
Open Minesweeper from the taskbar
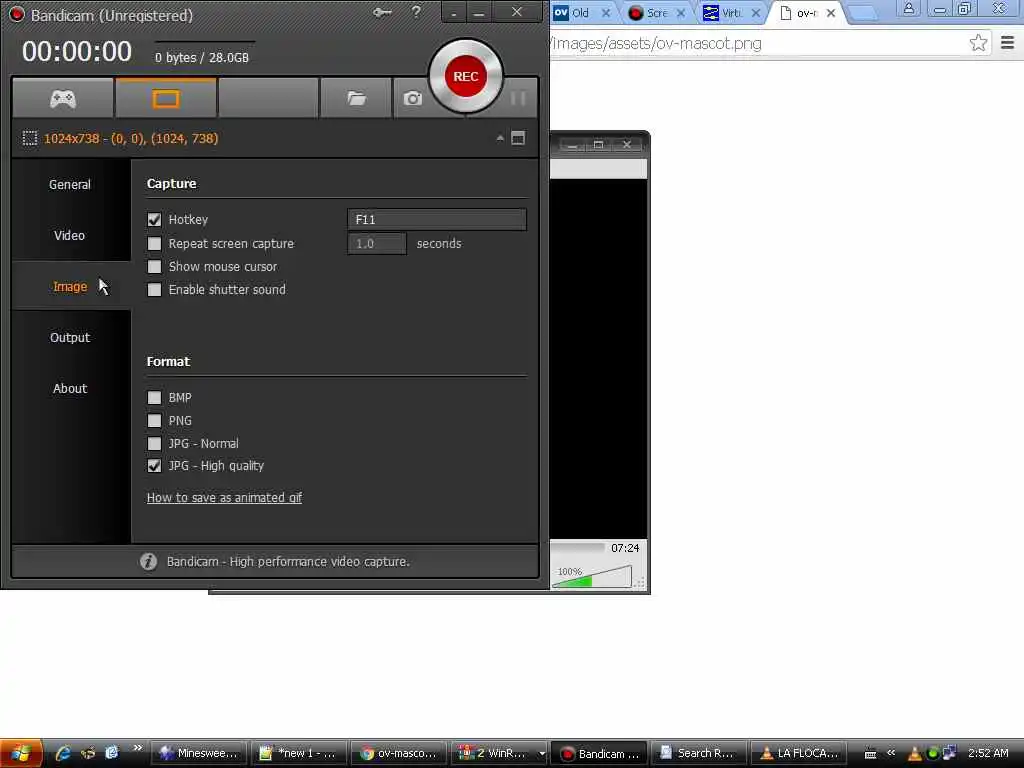199,753
